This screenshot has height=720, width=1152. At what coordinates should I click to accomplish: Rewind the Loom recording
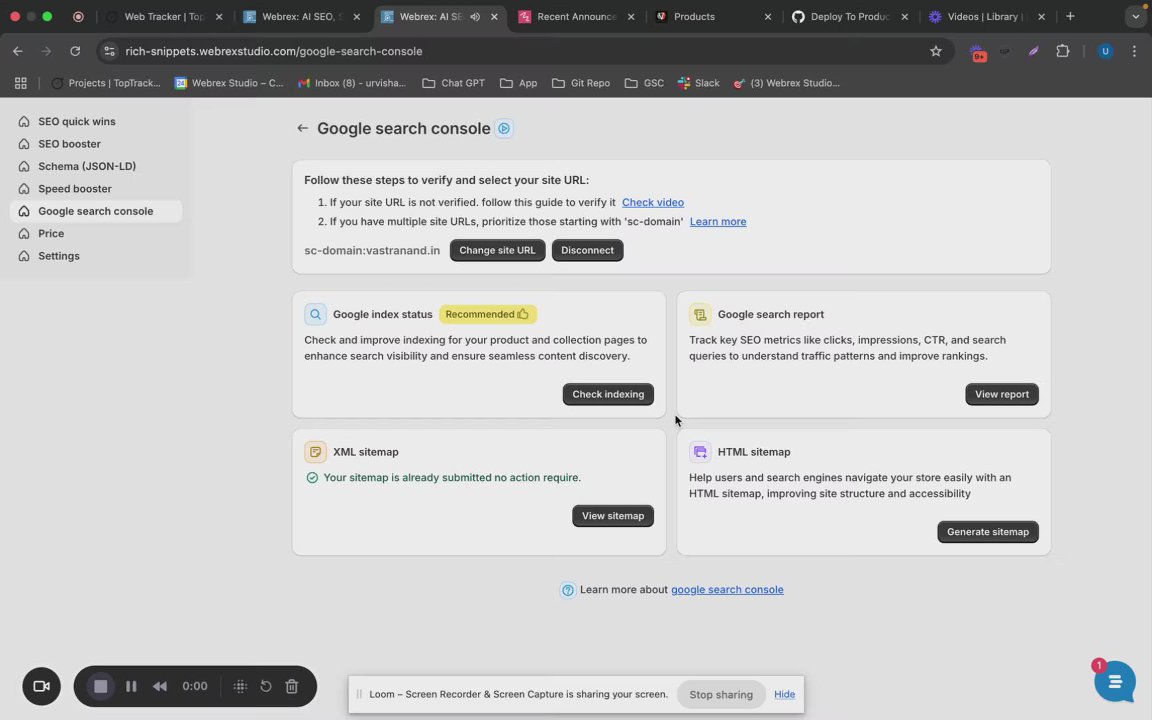pos(159,686)
